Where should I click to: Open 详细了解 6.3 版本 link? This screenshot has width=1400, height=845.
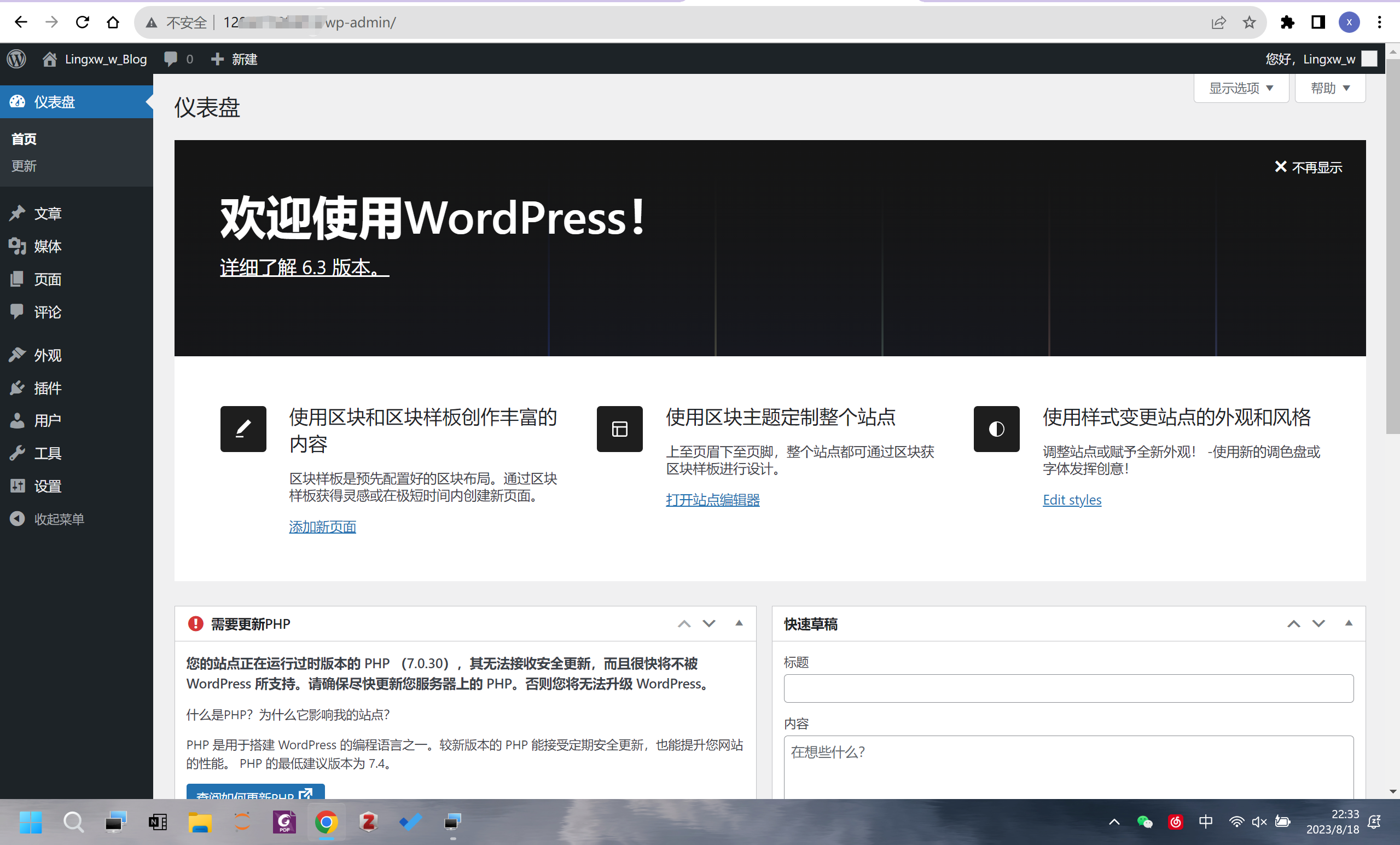coord(305,267)
